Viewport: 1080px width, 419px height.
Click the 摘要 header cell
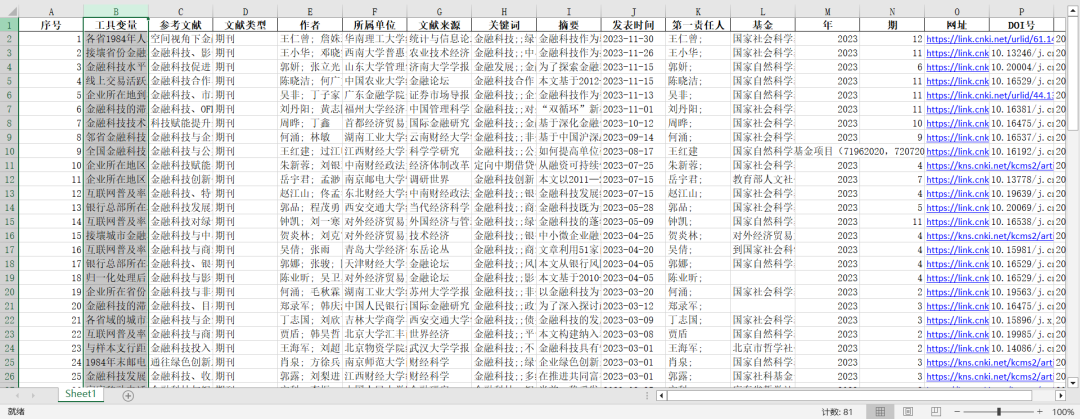569,25
